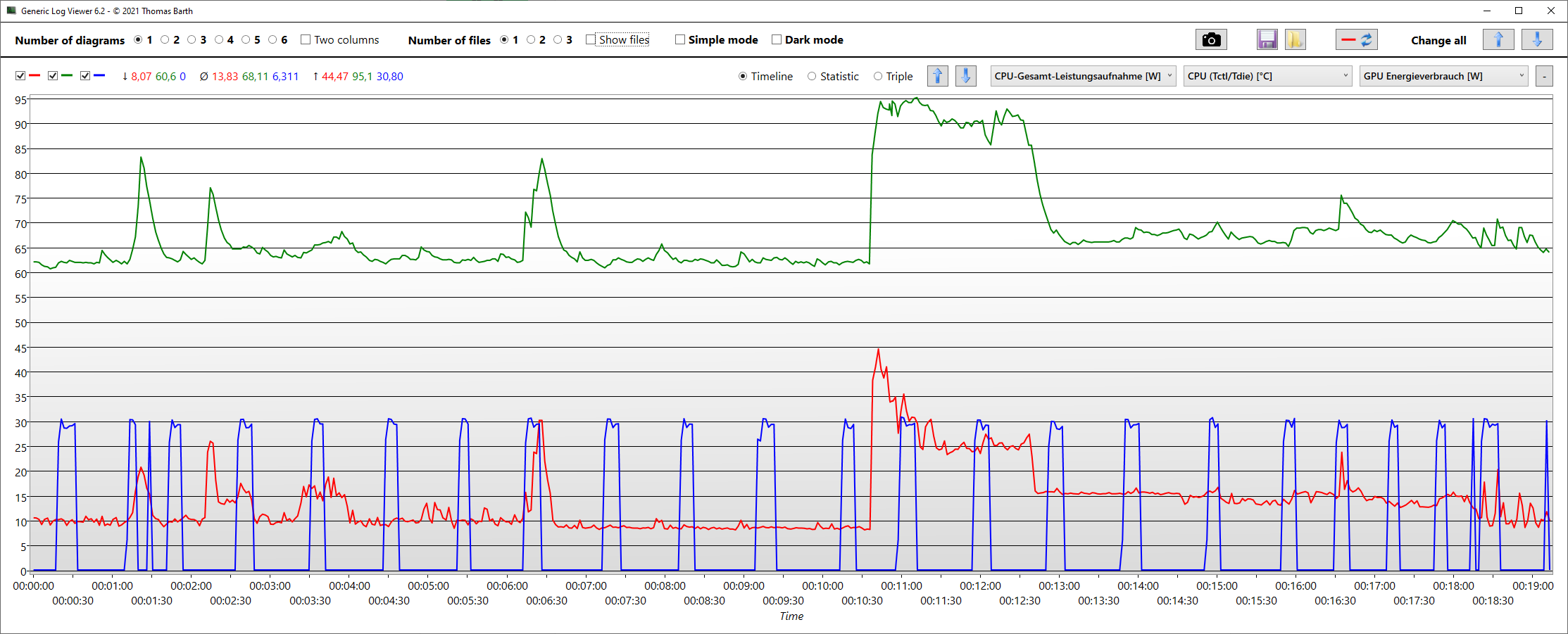The height and width of the screenshot is (634, 1568).
Task: Click the green line color swatch
Action: coord(67,75)
